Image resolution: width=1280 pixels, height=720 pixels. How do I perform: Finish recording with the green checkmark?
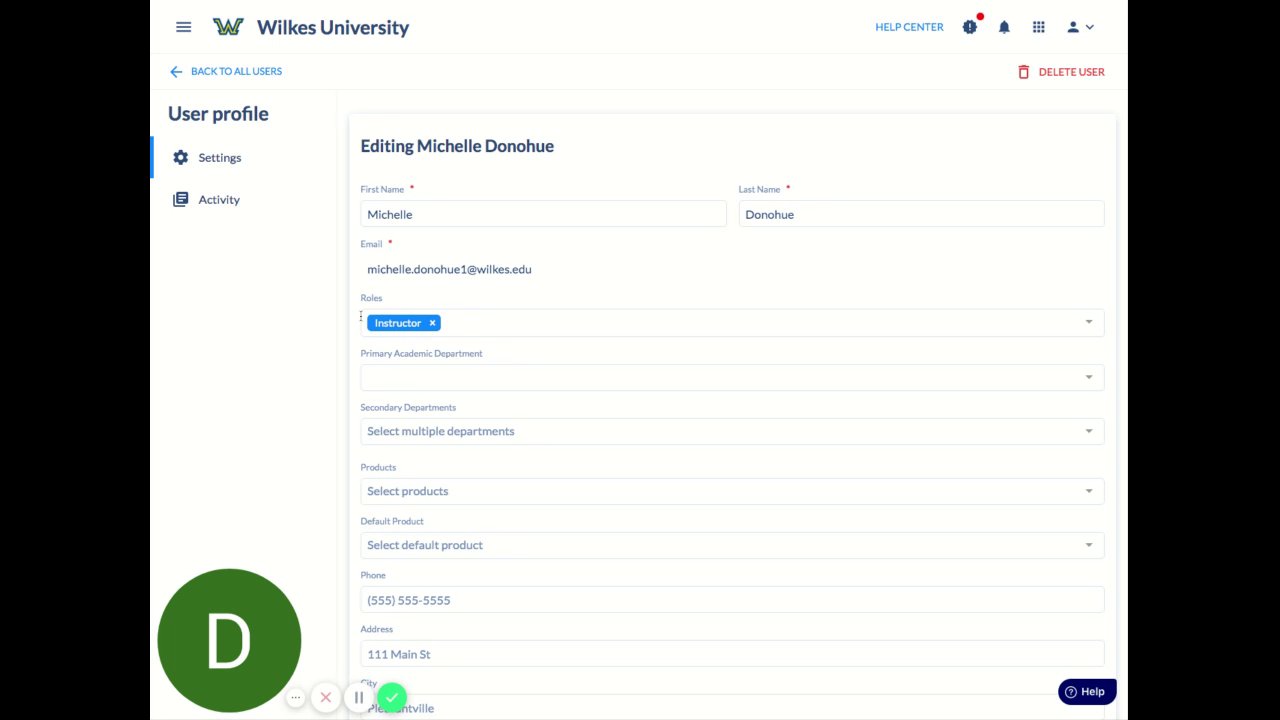(392, 697)
